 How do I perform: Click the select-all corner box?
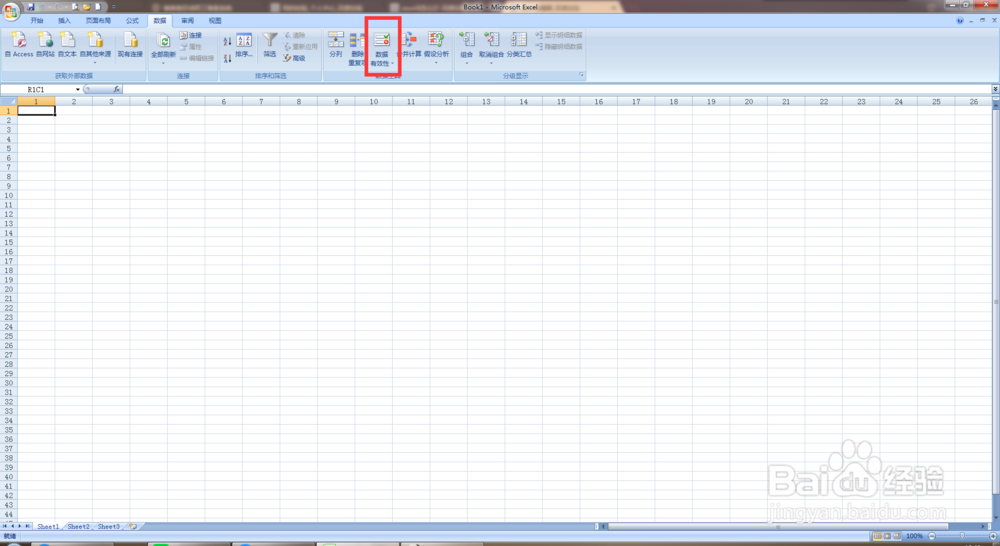[x=8, y=101]
